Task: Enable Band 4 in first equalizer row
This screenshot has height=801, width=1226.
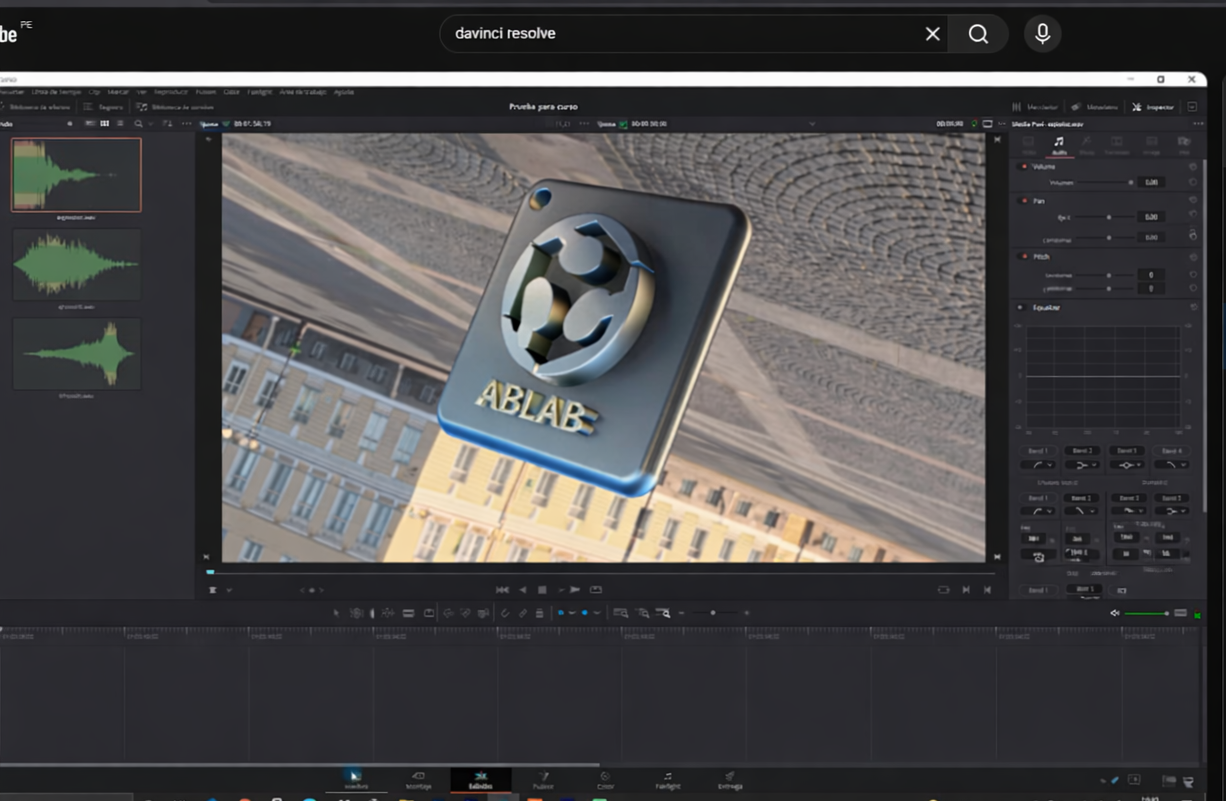Action: pyautogui.click(x=1172, y=451)
